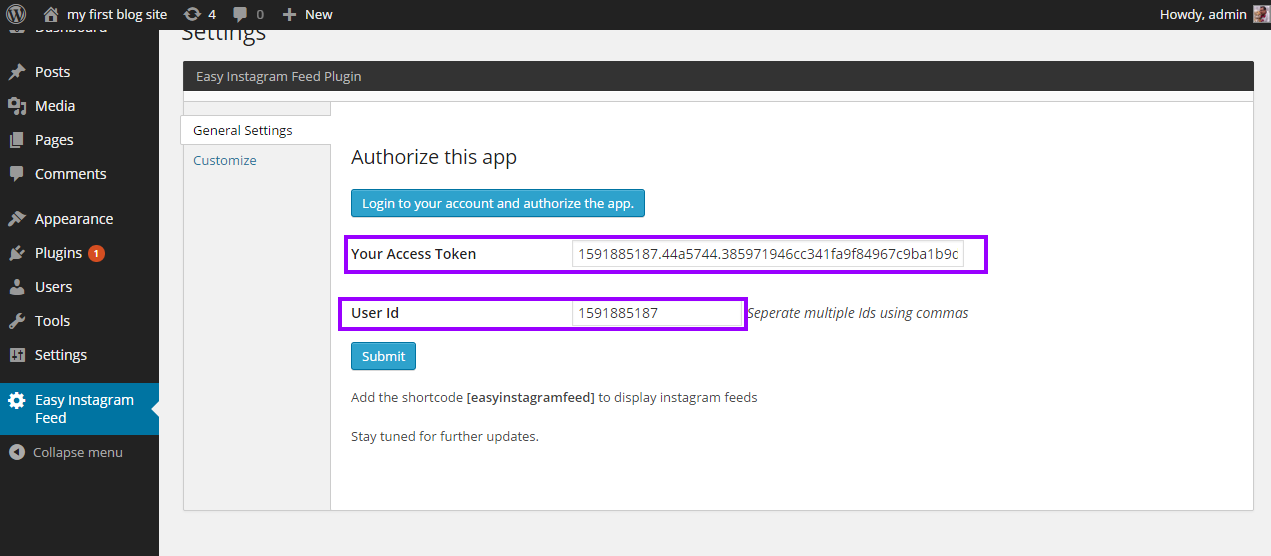Click the admin avatar picture
Screen dimensions: 1271x556
[1260, 14]
